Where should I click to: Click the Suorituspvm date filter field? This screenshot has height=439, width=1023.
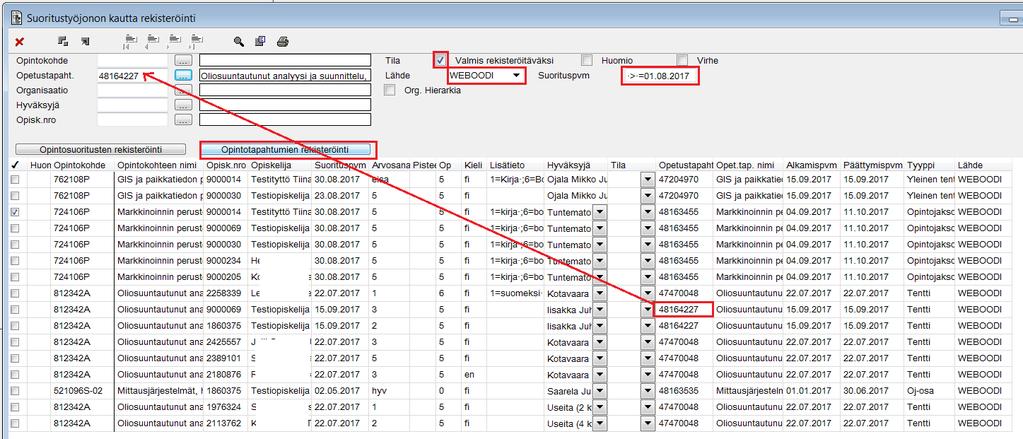[x=660, y=76]
